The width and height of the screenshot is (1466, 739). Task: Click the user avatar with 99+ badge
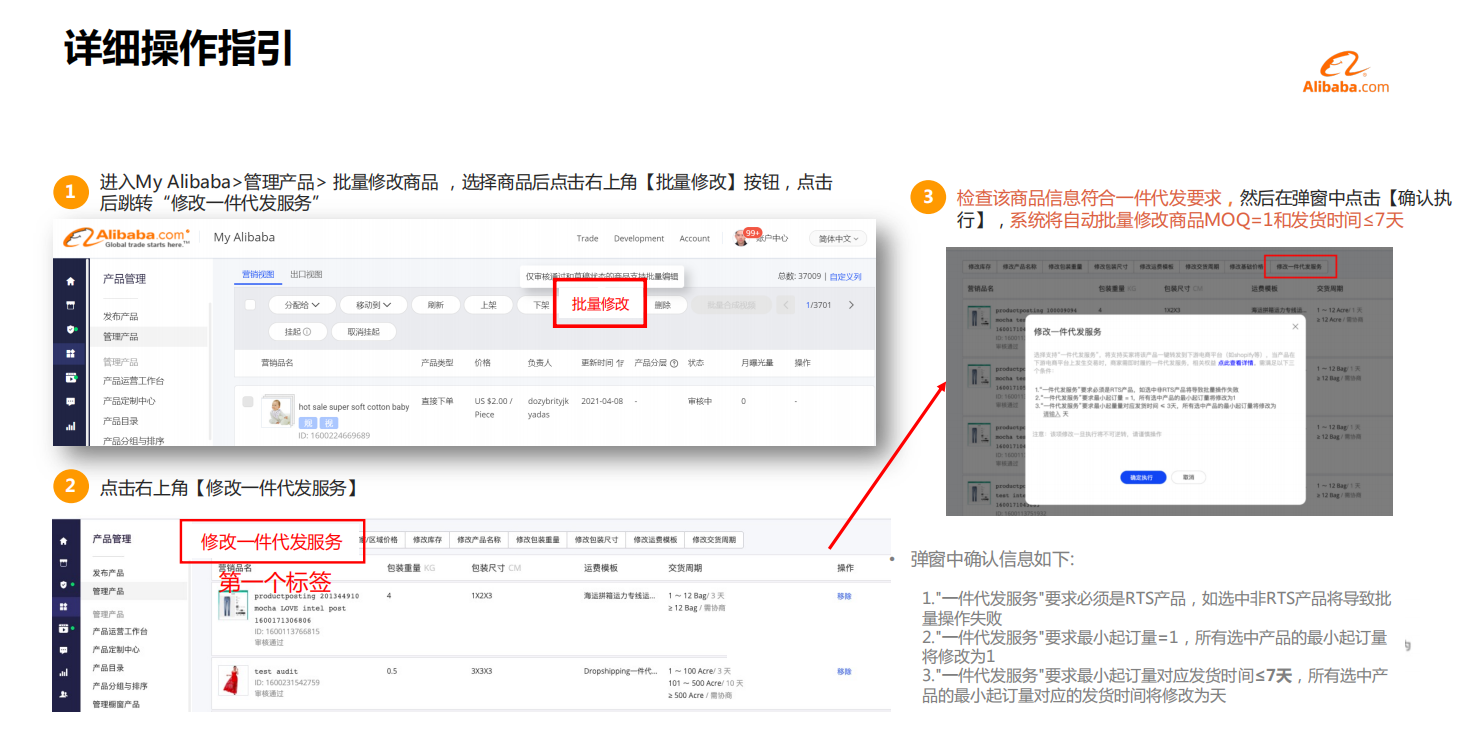pyautogui.click(x=741, y=238)
